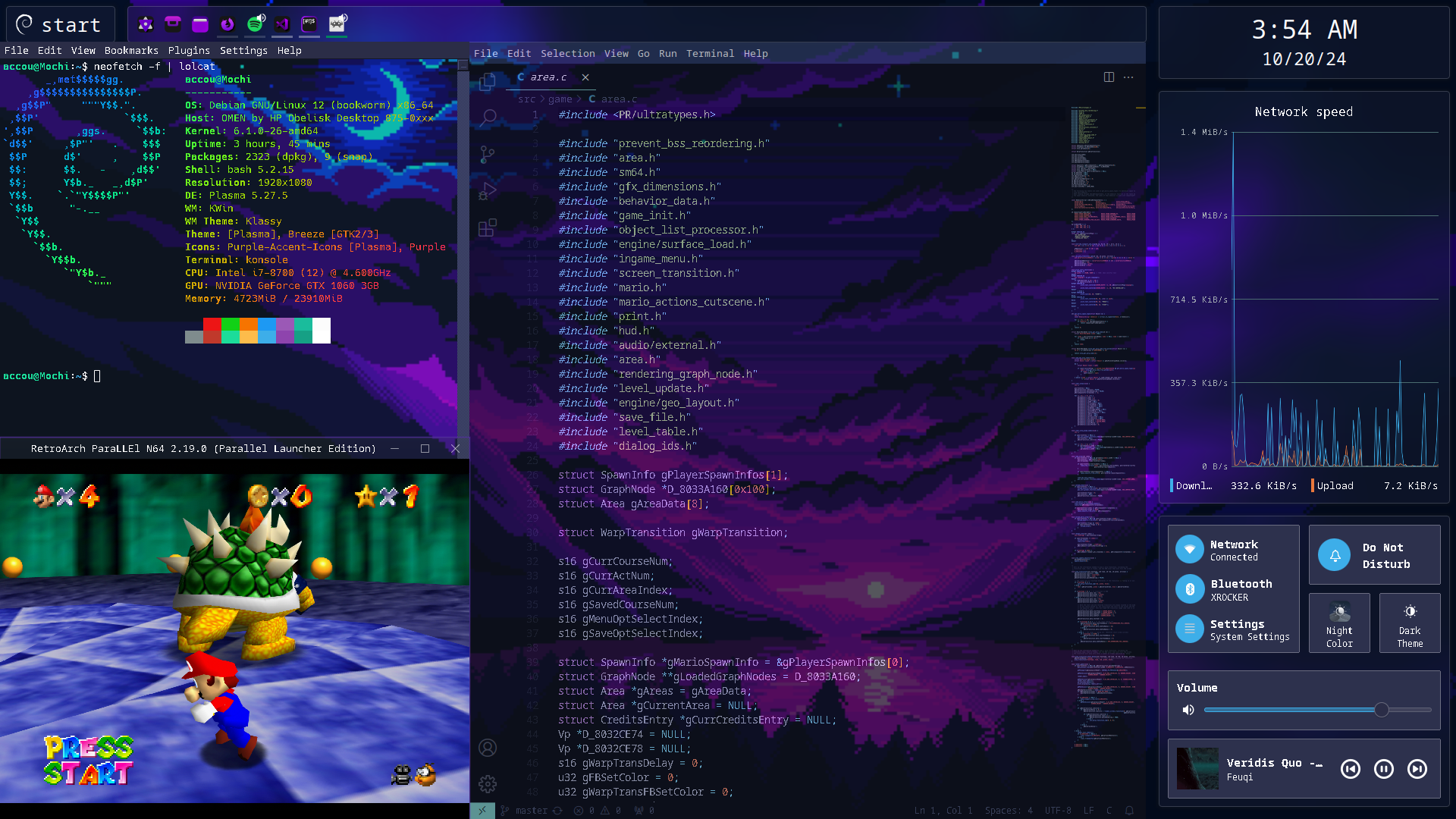Open System Settings from widget

tap(1233, 629)
